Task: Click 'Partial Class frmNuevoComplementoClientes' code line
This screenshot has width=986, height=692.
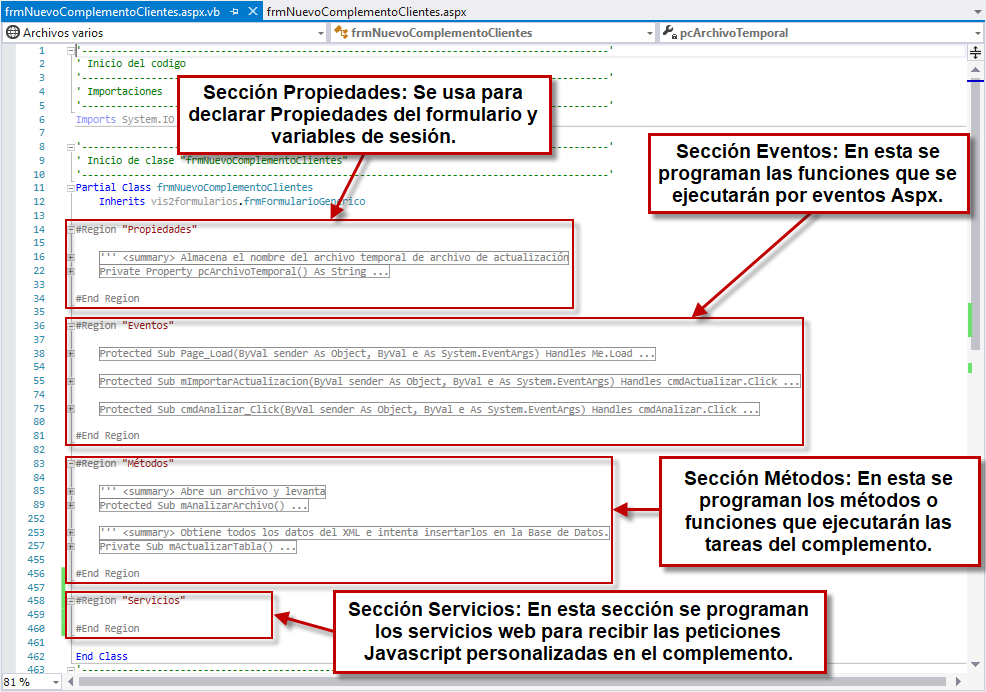Action: (x=194, y=187)
